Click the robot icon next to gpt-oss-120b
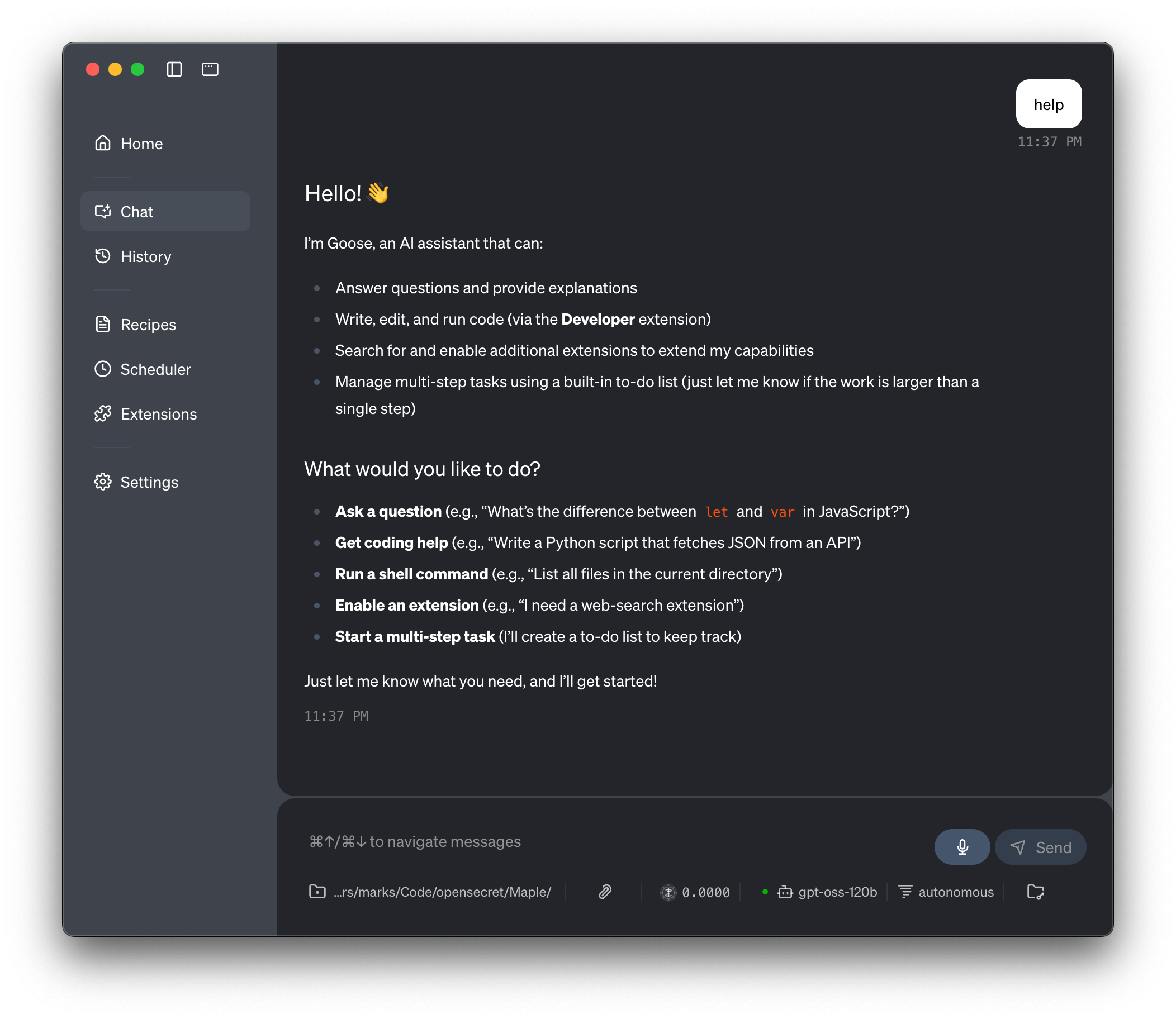This screenshot has height=1019, width=1176. 785,892
